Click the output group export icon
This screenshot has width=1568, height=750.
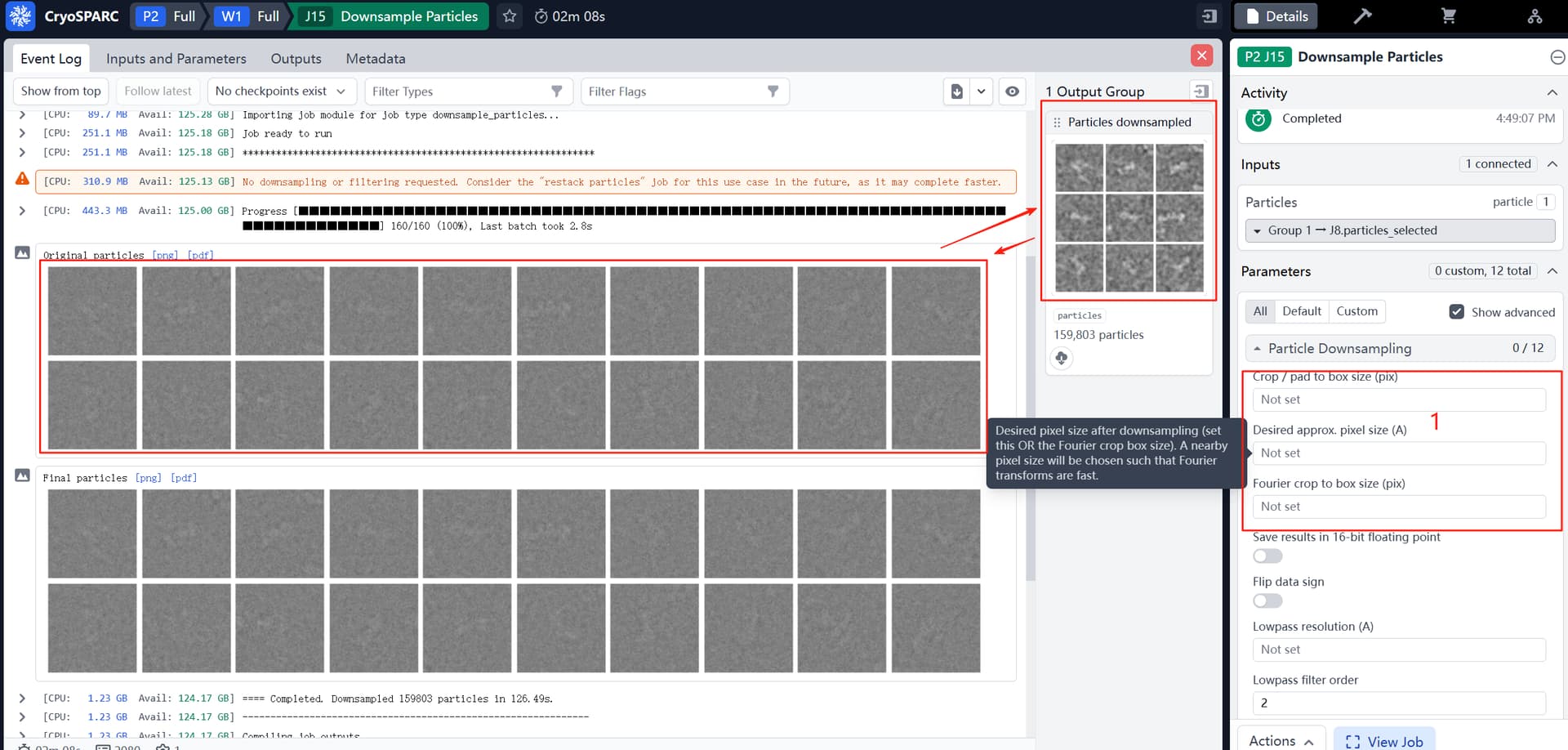(x=1200, y=92)
